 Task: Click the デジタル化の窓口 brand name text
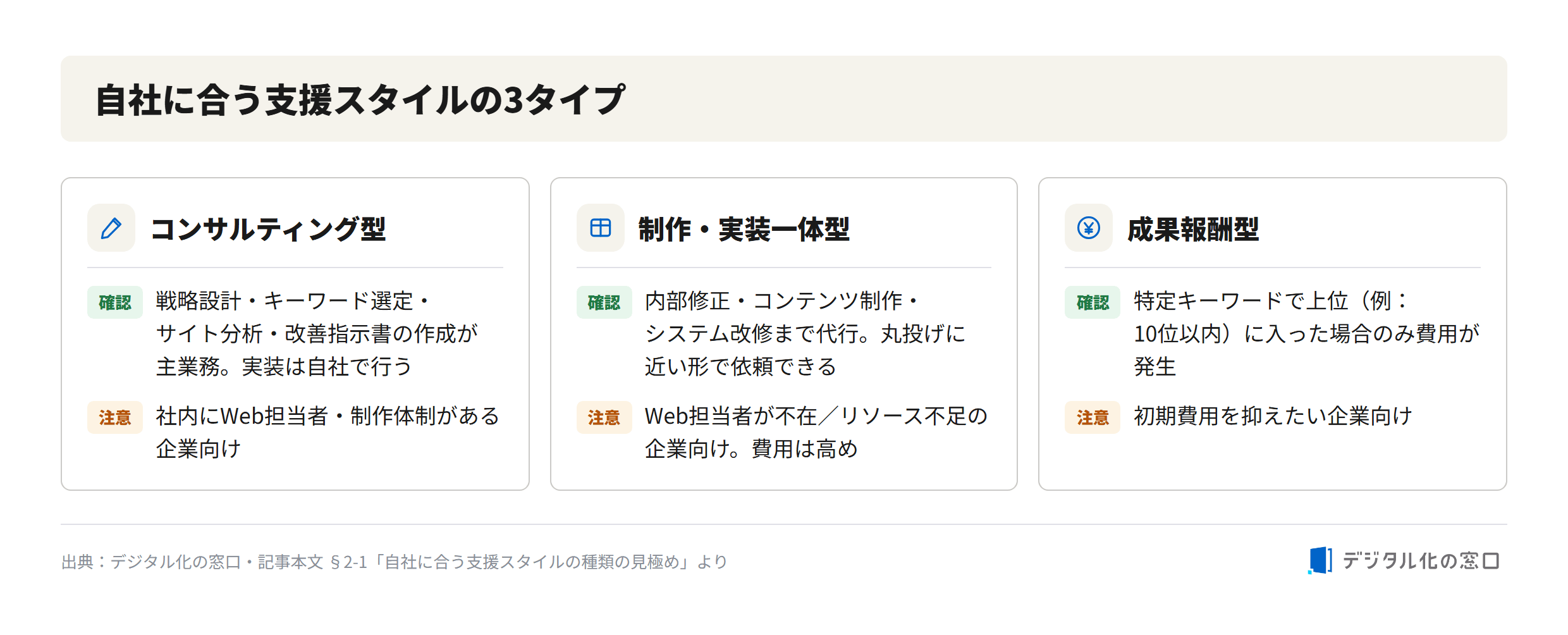coord(1421,560)
